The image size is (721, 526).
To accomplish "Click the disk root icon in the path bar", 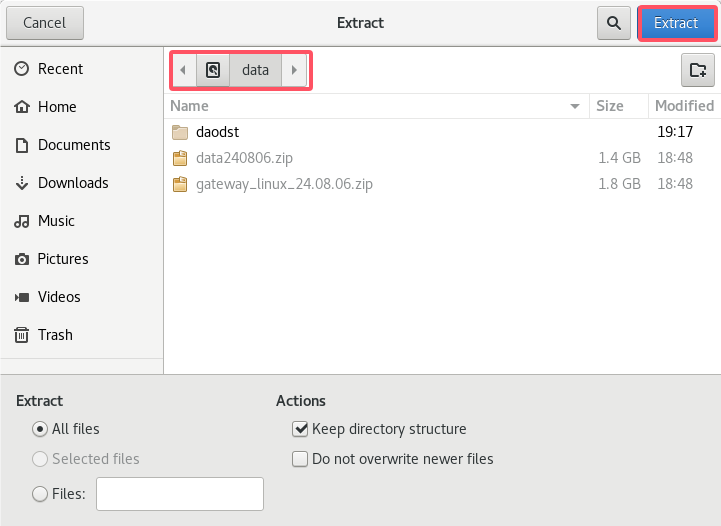I will 213,70.
